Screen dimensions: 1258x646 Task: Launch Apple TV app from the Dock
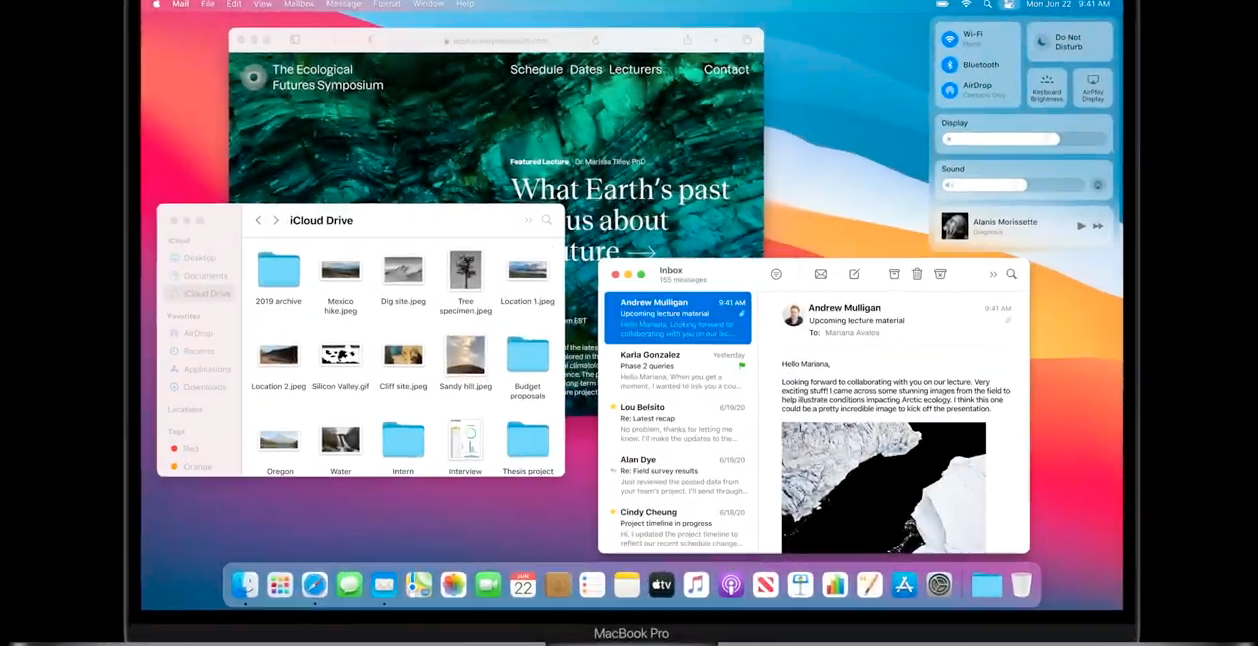(662, 585)
